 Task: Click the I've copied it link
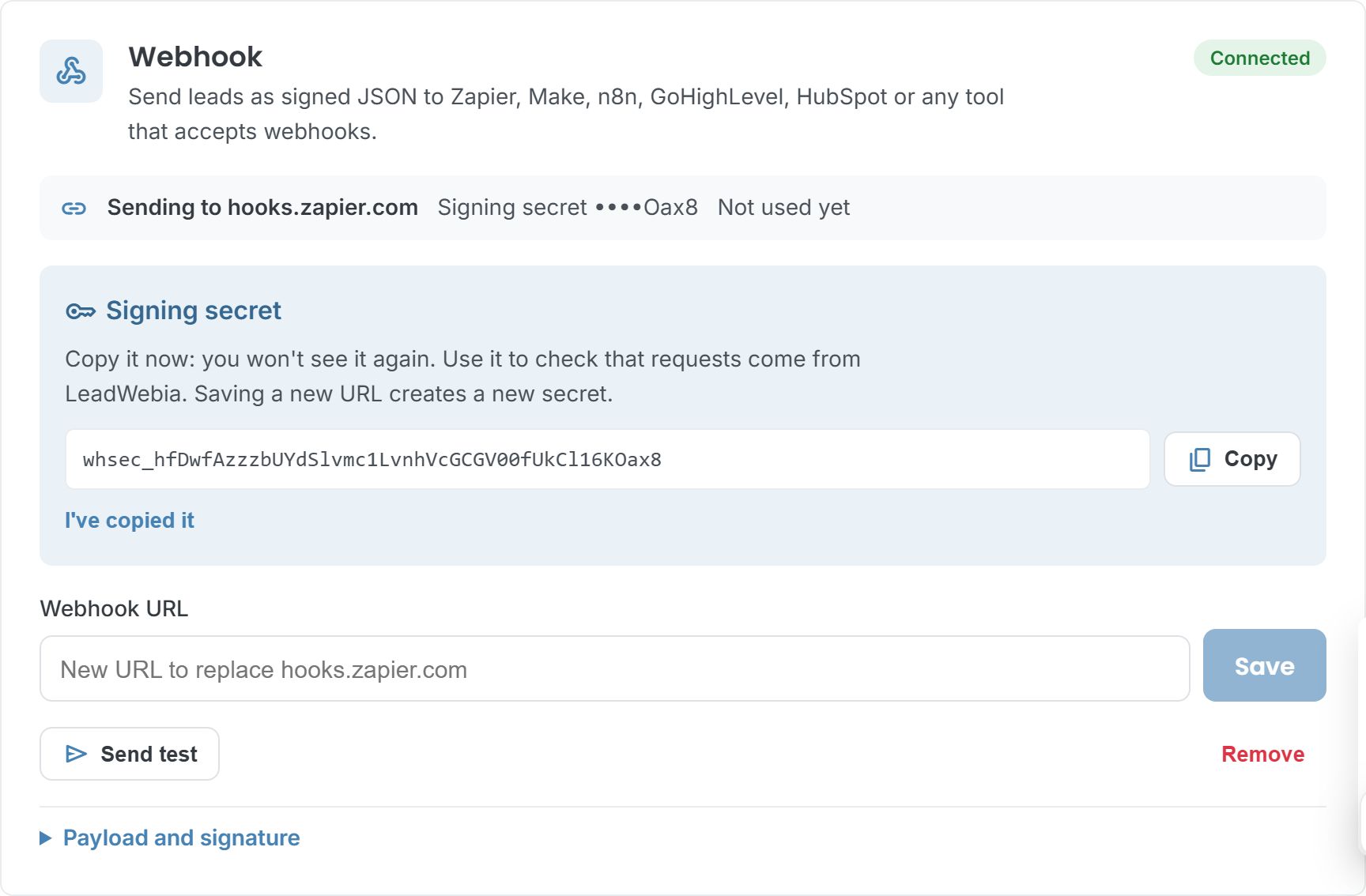129,520
